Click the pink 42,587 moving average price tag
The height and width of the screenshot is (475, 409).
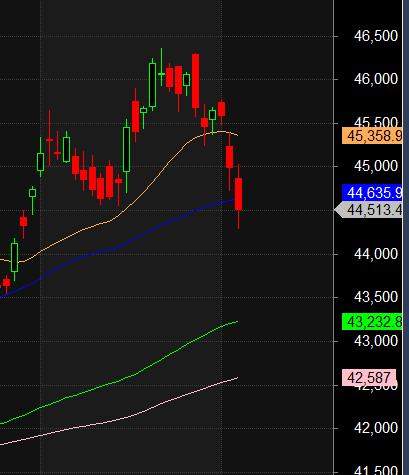369,378
